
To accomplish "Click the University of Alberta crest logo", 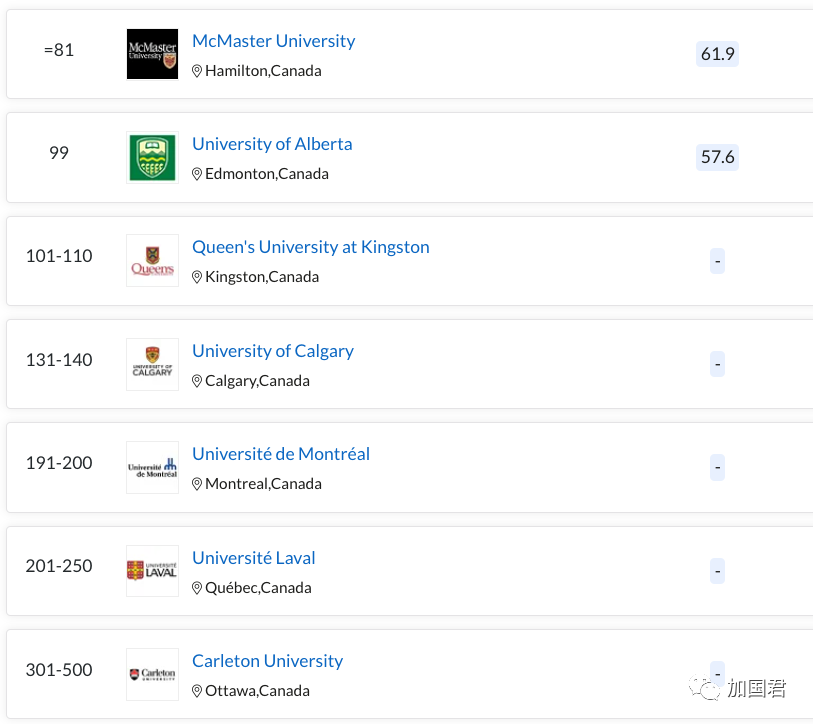I will tap(152, 157).
